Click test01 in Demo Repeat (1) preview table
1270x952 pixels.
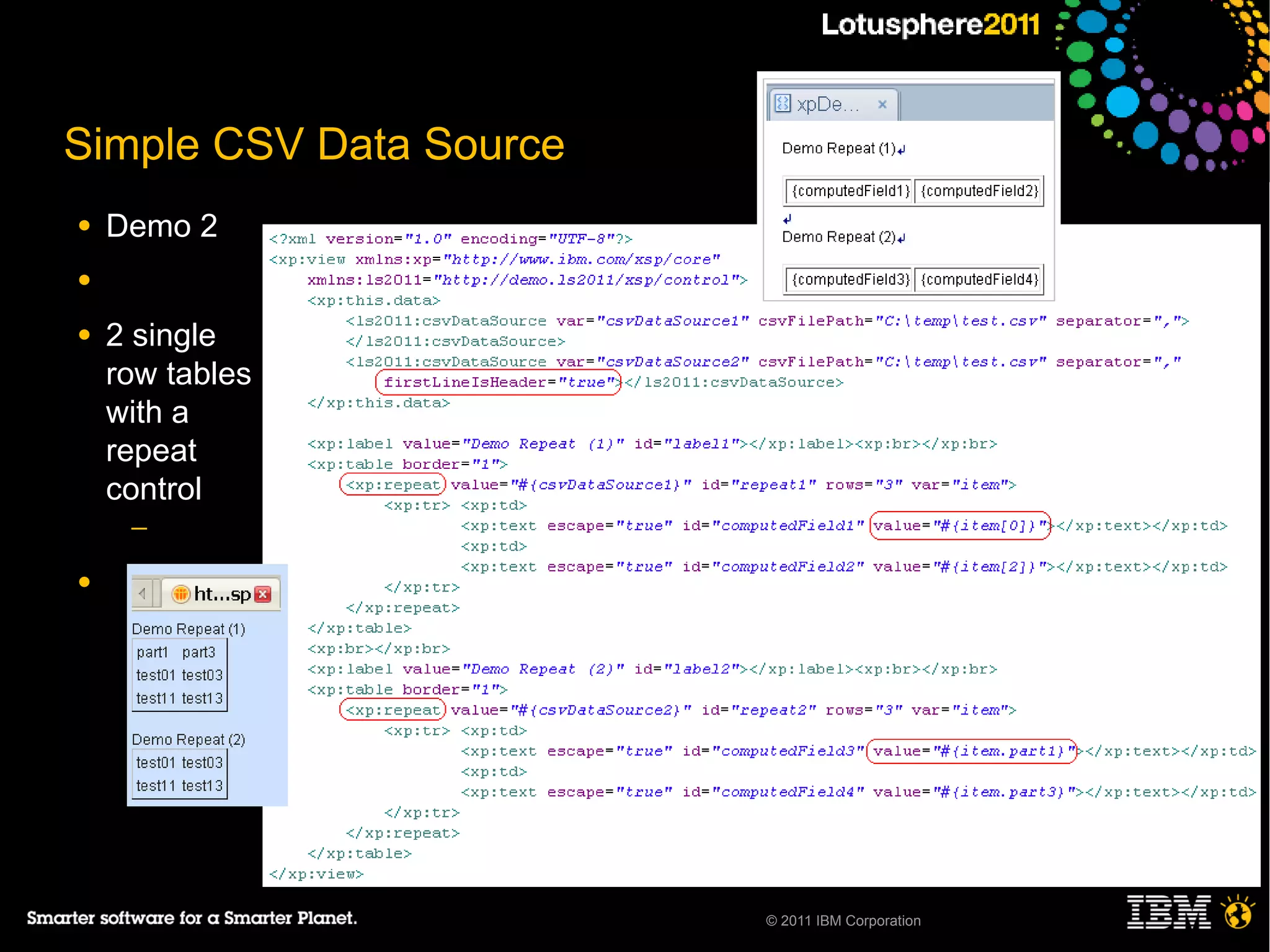click(x=156, y=675)
